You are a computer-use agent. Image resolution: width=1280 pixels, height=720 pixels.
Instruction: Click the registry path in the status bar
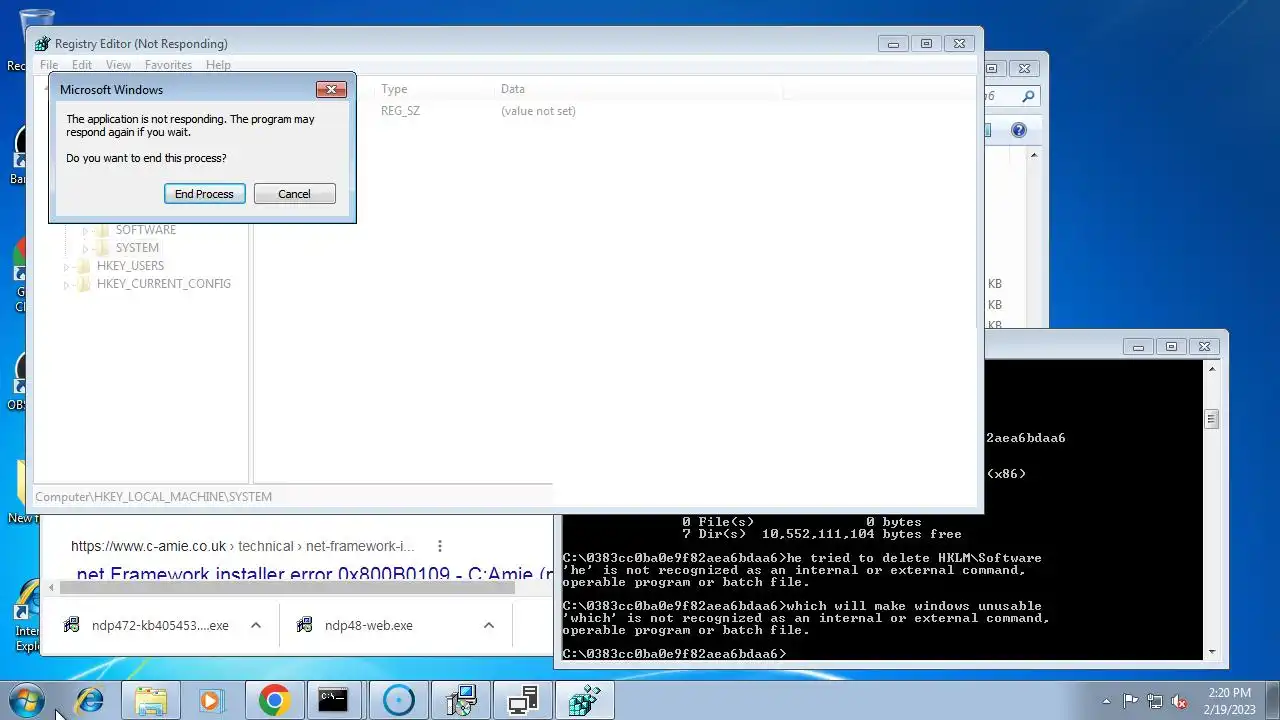(x=154, y=497)
